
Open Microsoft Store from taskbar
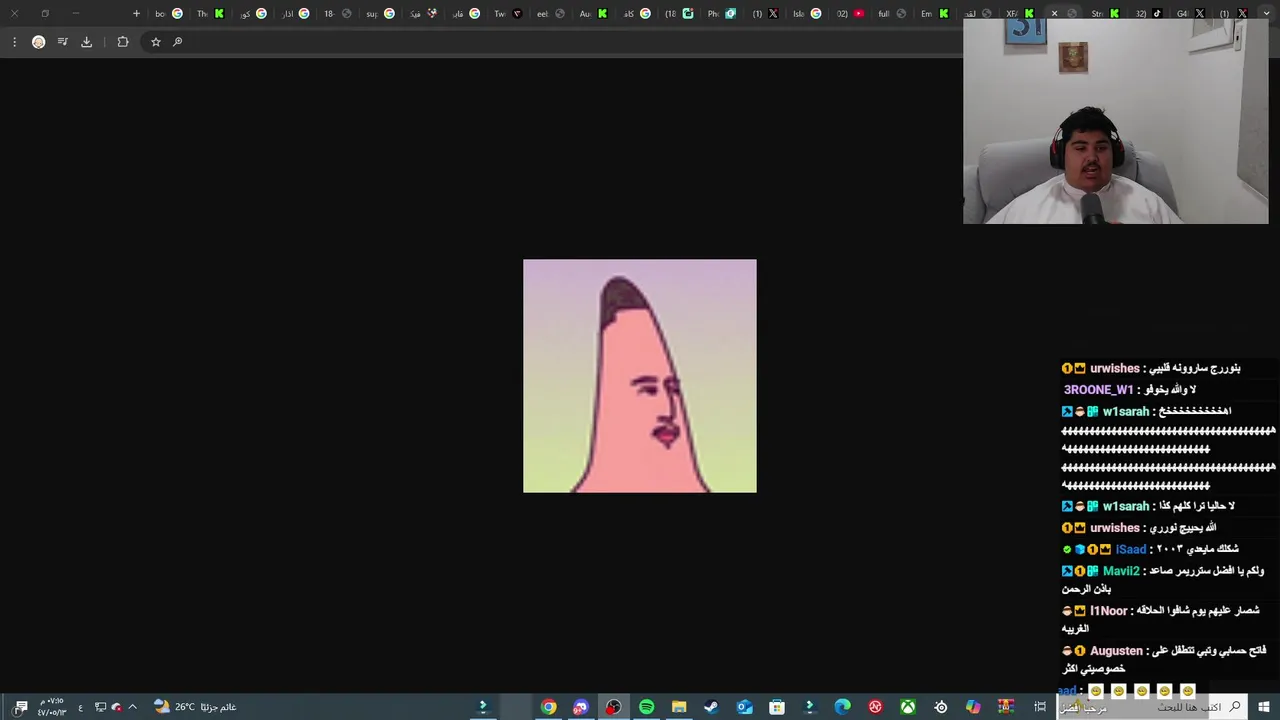pyautogui.click(x=777, y=707)
